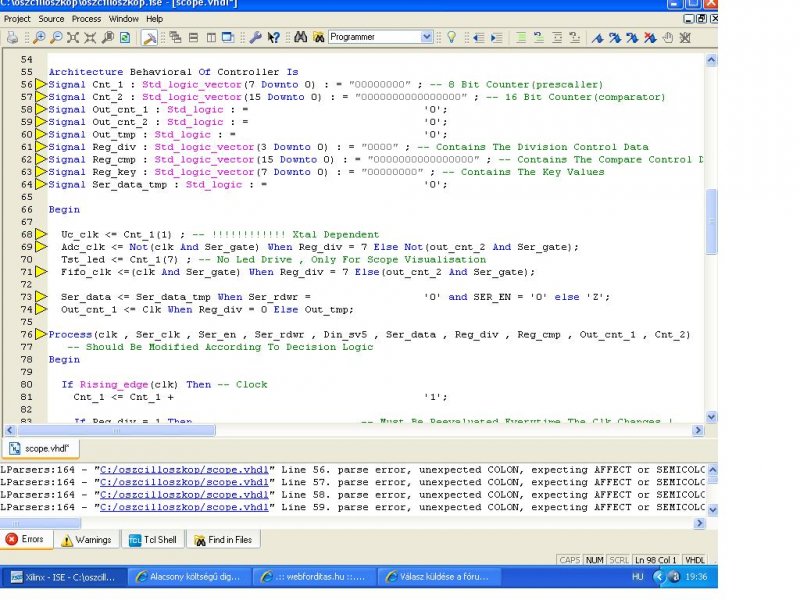Click the Next Bookmark icon
800x600 pixels.
point(615,37)
